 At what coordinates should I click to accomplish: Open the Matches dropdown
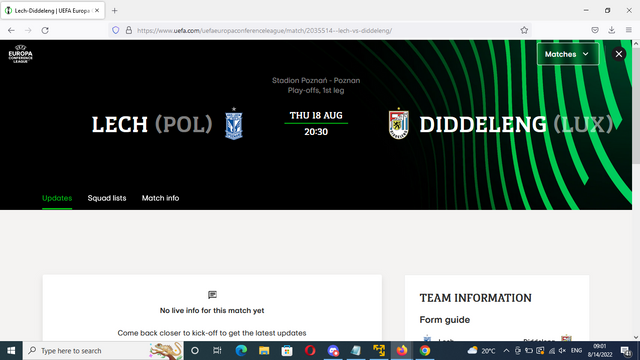pyautogui.click(x=567, y=54)
